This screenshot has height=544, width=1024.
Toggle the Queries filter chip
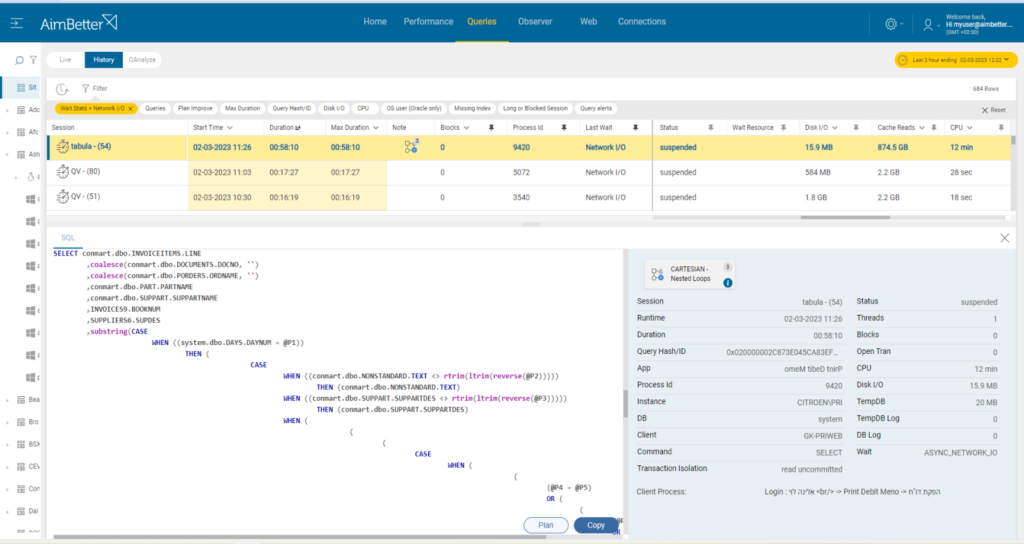point(155,108)
